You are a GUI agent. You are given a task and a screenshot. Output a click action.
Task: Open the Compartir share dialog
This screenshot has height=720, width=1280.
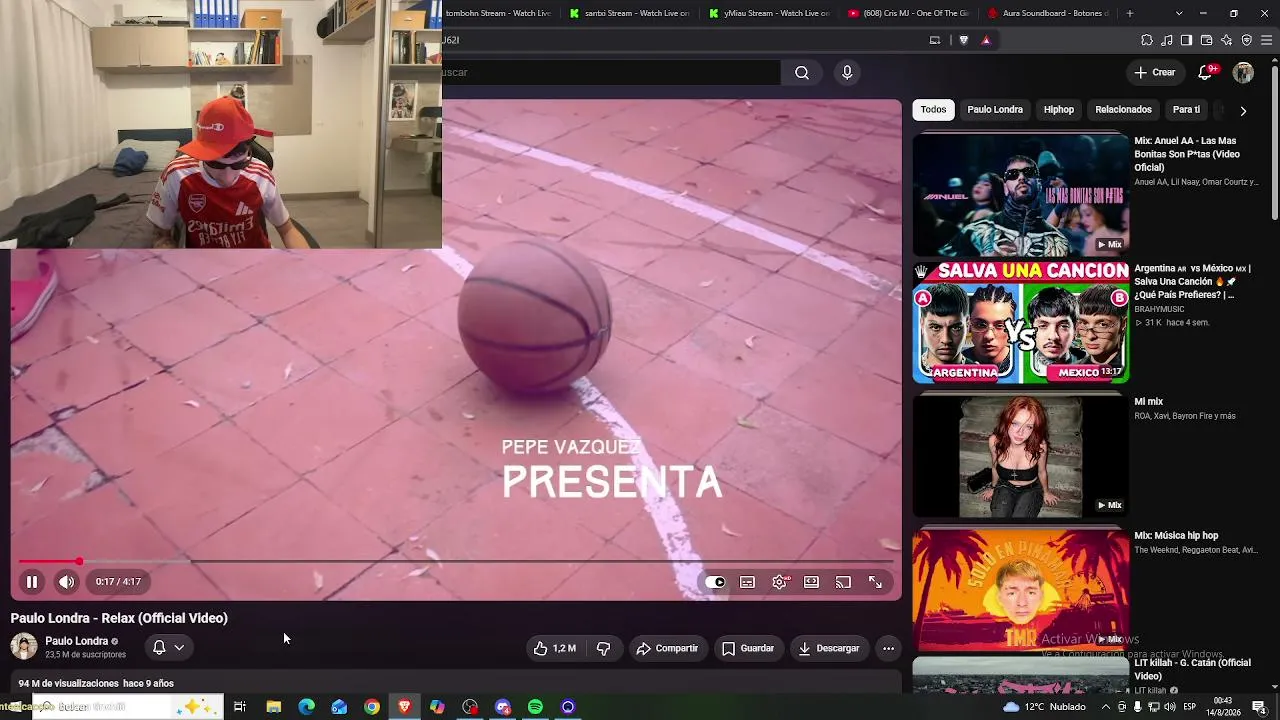click(667, 648)
